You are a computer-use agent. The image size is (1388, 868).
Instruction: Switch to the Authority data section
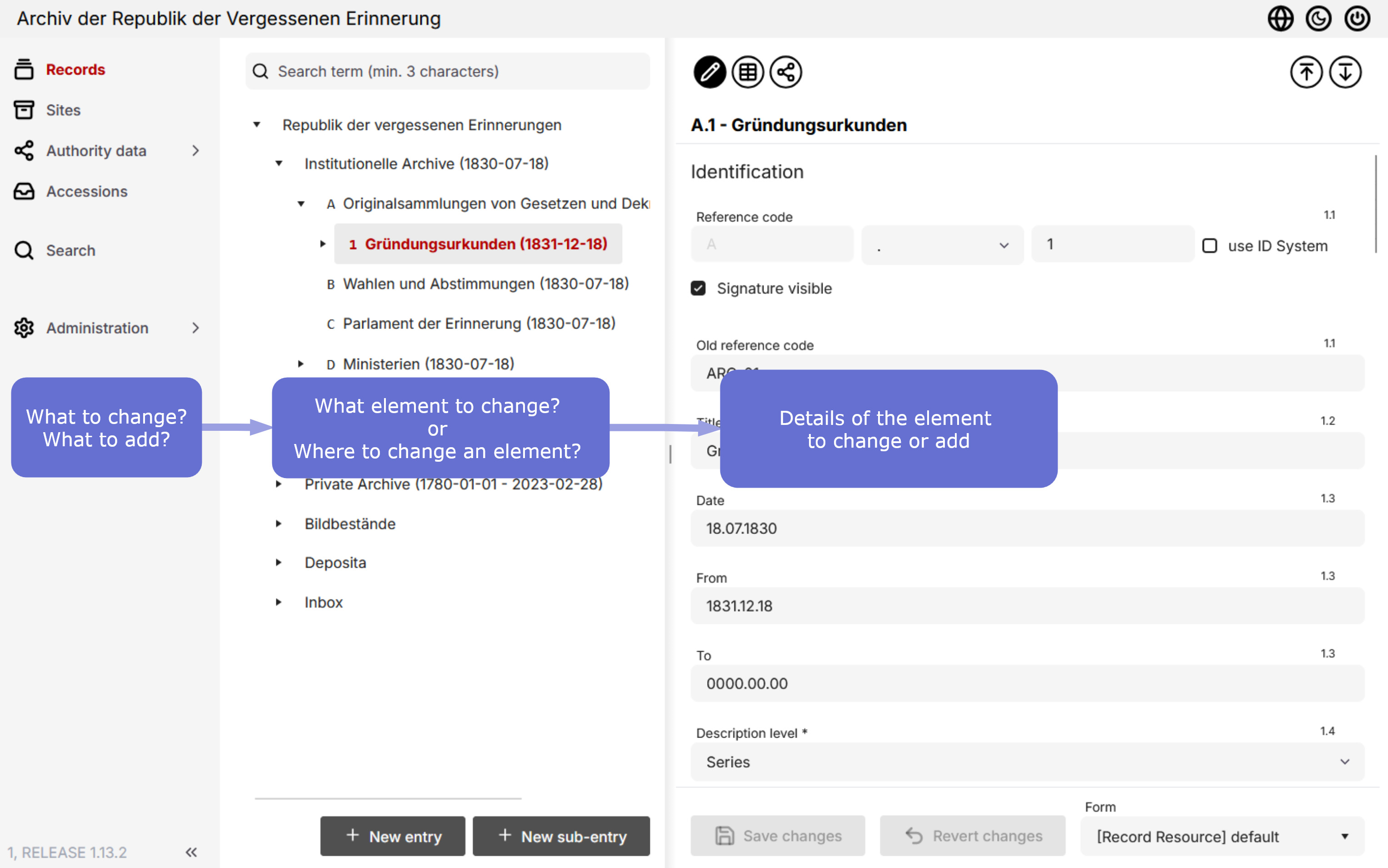pyautogui.click(x=95, y=150)
